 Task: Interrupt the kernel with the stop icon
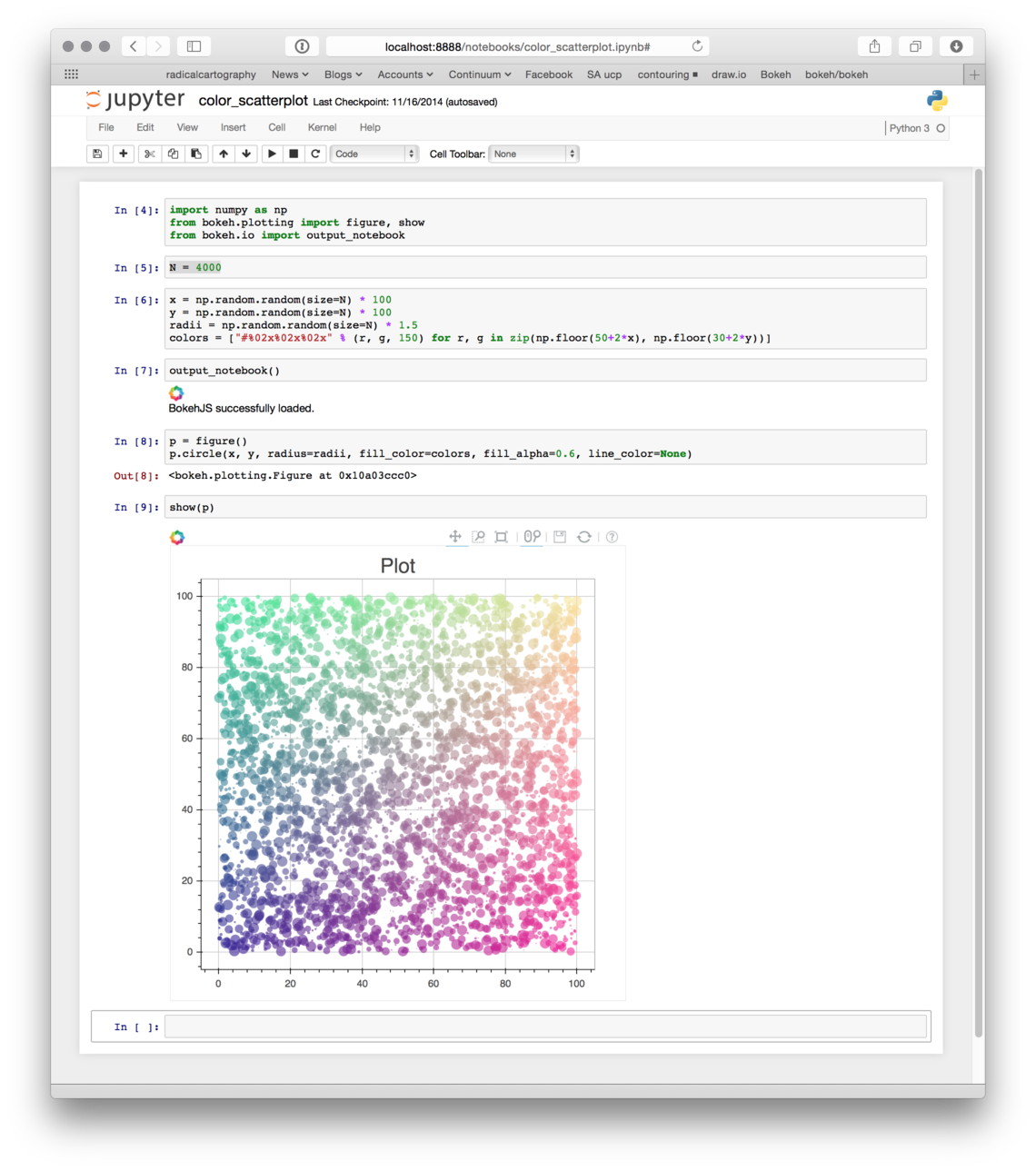pos(294,154)
